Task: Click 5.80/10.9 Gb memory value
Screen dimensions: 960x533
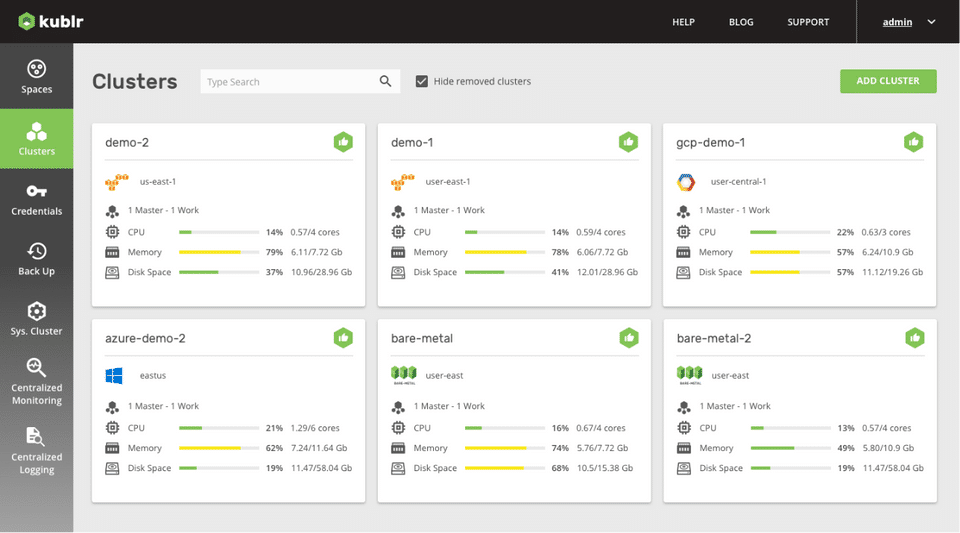Action: tap(888, 448)
